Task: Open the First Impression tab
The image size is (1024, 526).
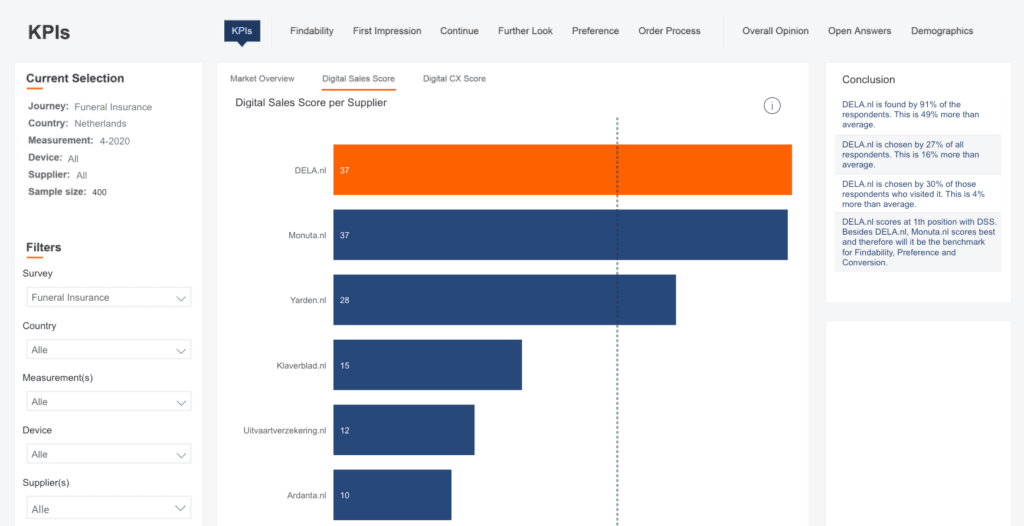Action: point(387,31)
